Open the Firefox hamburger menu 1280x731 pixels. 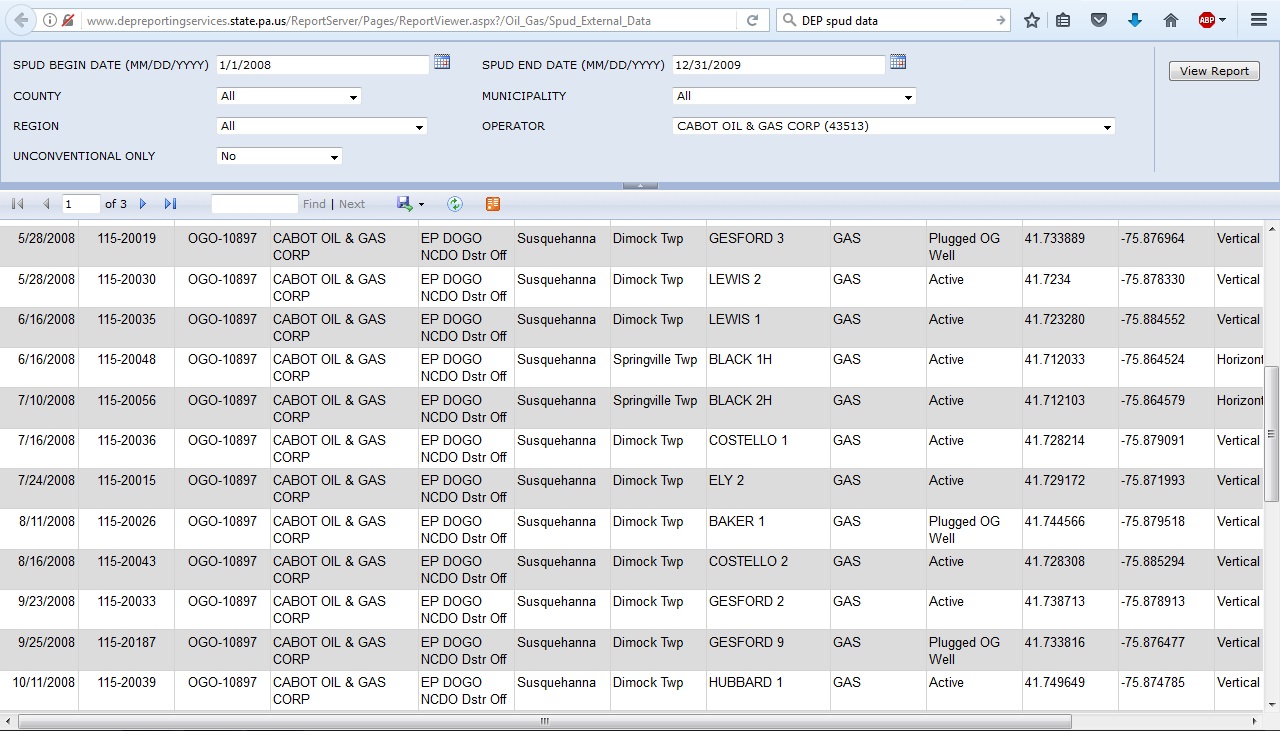[1258, 20]
